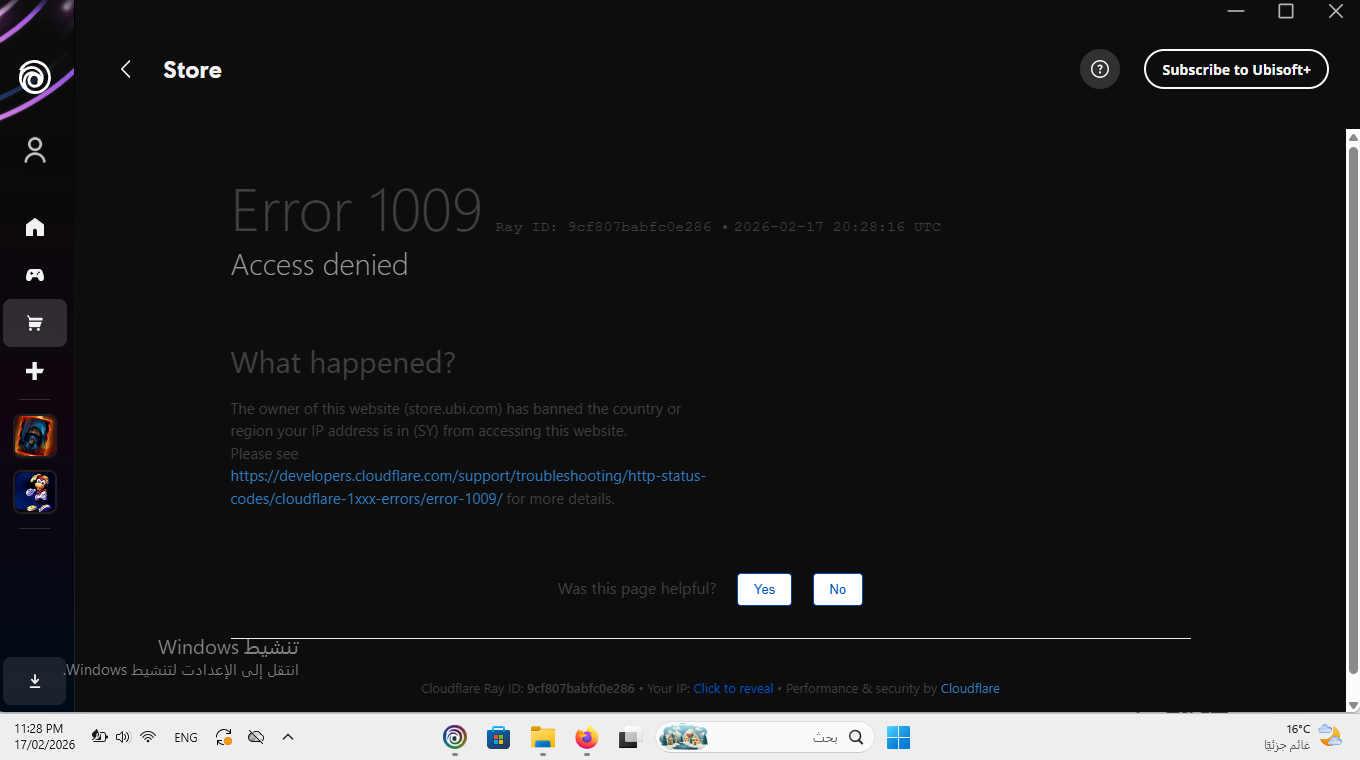The width and height of the screenshot is (1360, 760).
Task: Click the Ubisoft swirl logo in sidebar
Action: (x=35, y=77)
